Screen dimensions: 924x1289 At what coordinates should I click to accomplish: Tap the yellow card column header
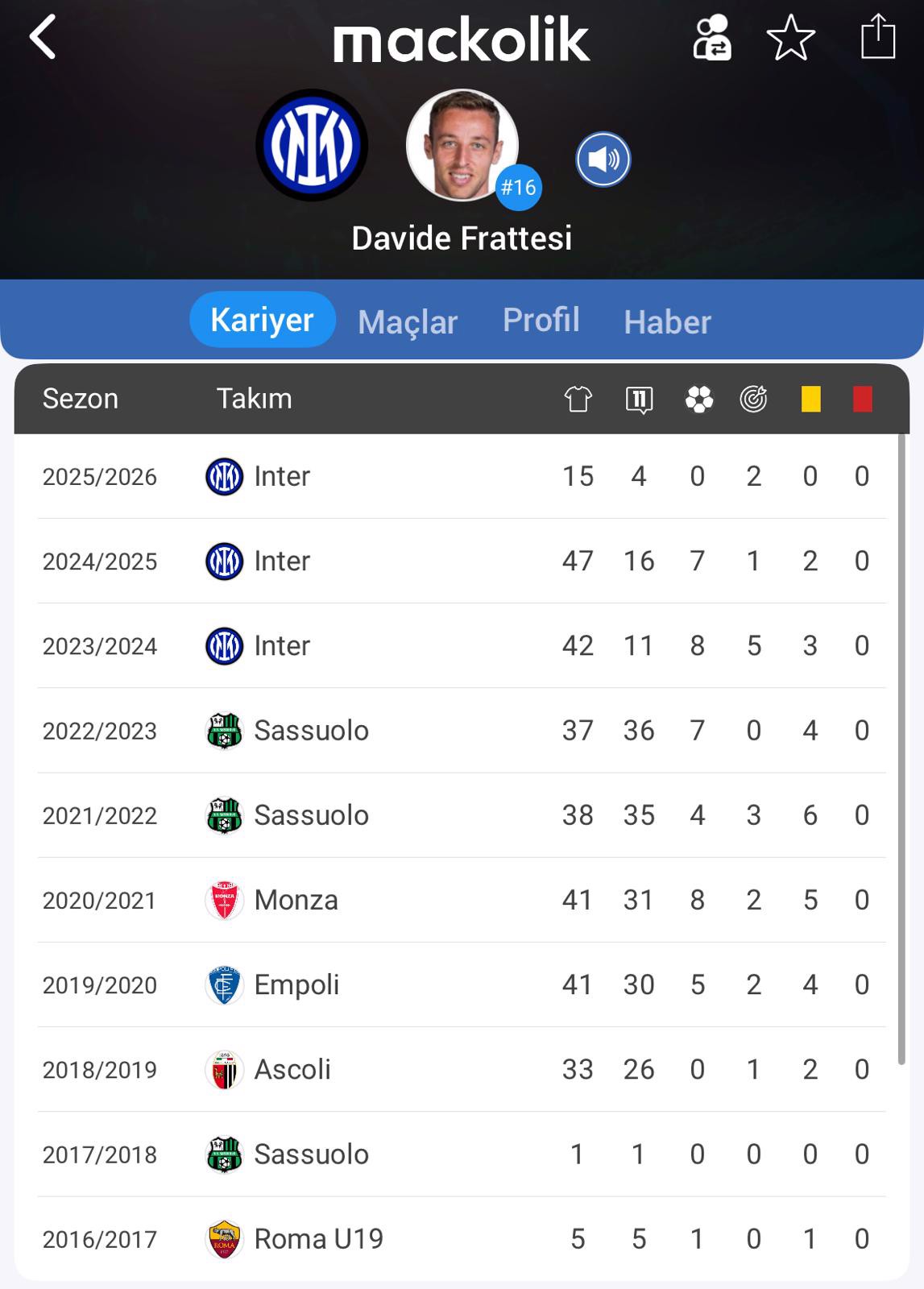click(810, 399)
